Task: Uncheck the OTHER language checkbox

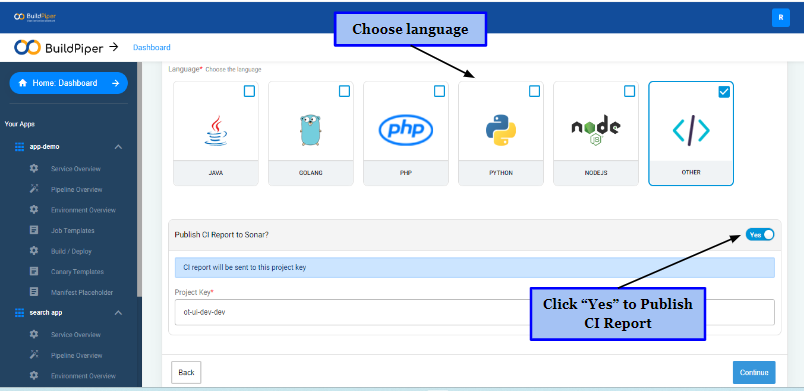Action: pos(724,92)
